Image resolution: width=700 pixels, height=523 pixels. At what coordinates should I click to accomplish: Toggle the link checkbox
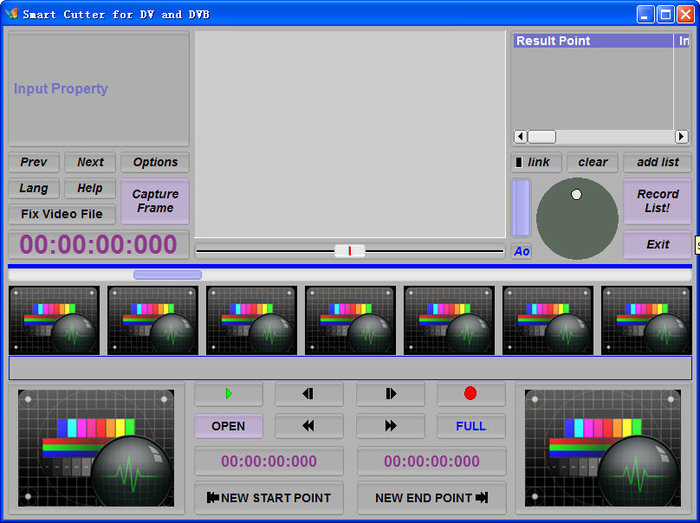tap(518, 162)
